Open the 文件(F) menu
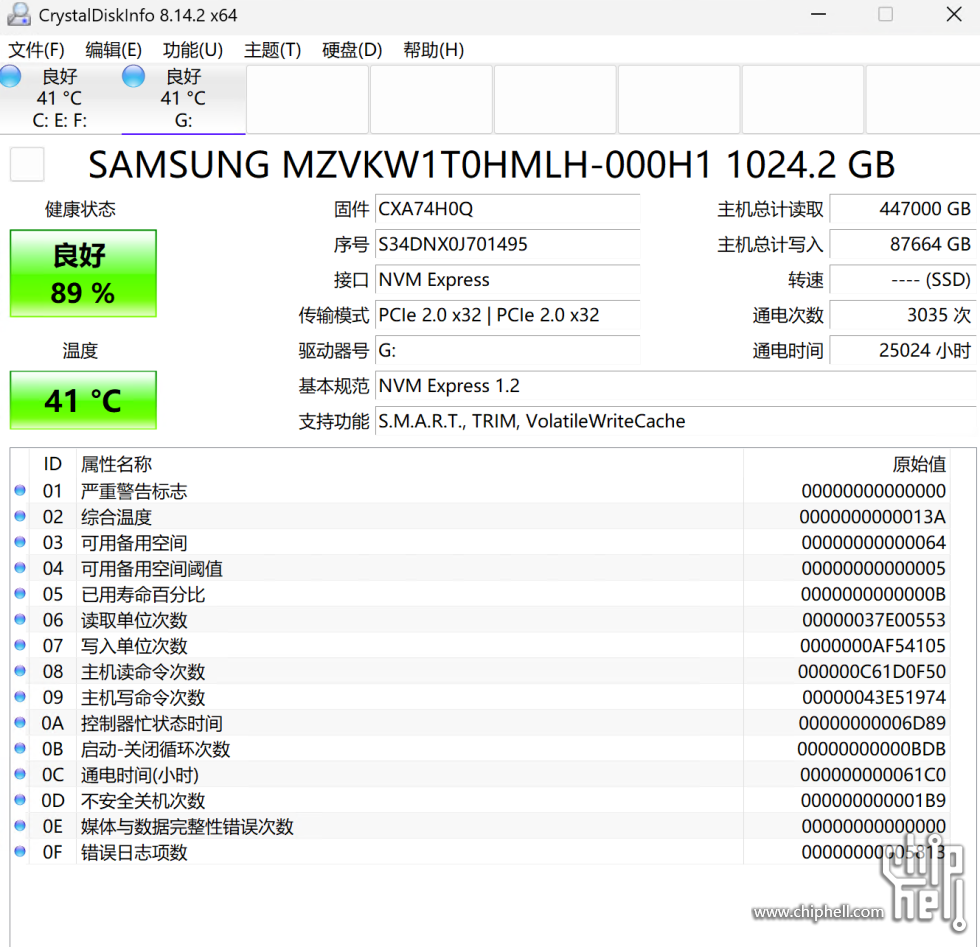The image size is (980, 947). (x=36, y=50)
